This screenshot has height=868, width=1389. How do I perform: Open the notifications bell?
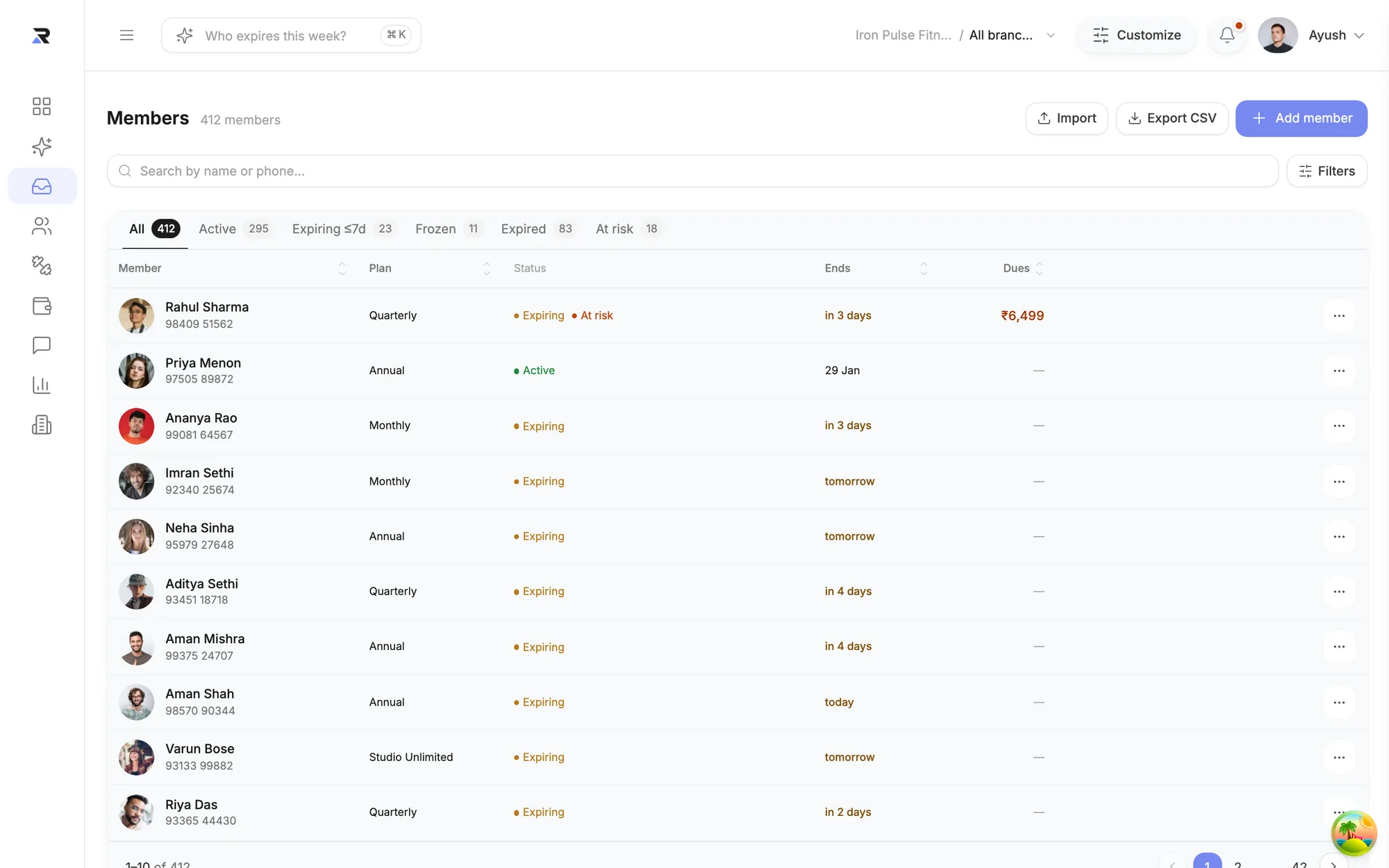coord(1227,35)
